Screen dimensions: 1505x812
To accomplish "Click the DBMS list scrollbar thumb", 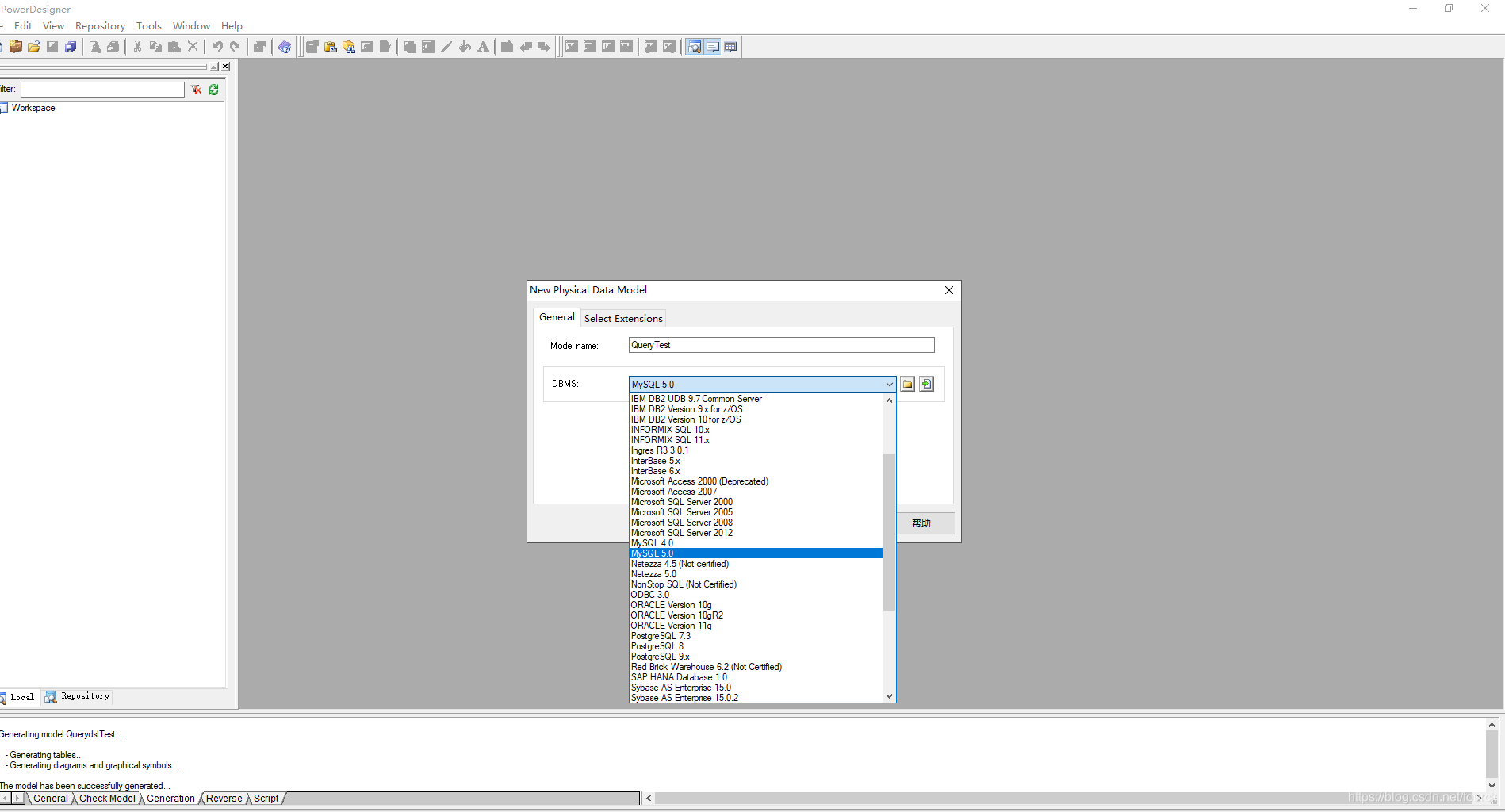I will (x=889, y=531).
